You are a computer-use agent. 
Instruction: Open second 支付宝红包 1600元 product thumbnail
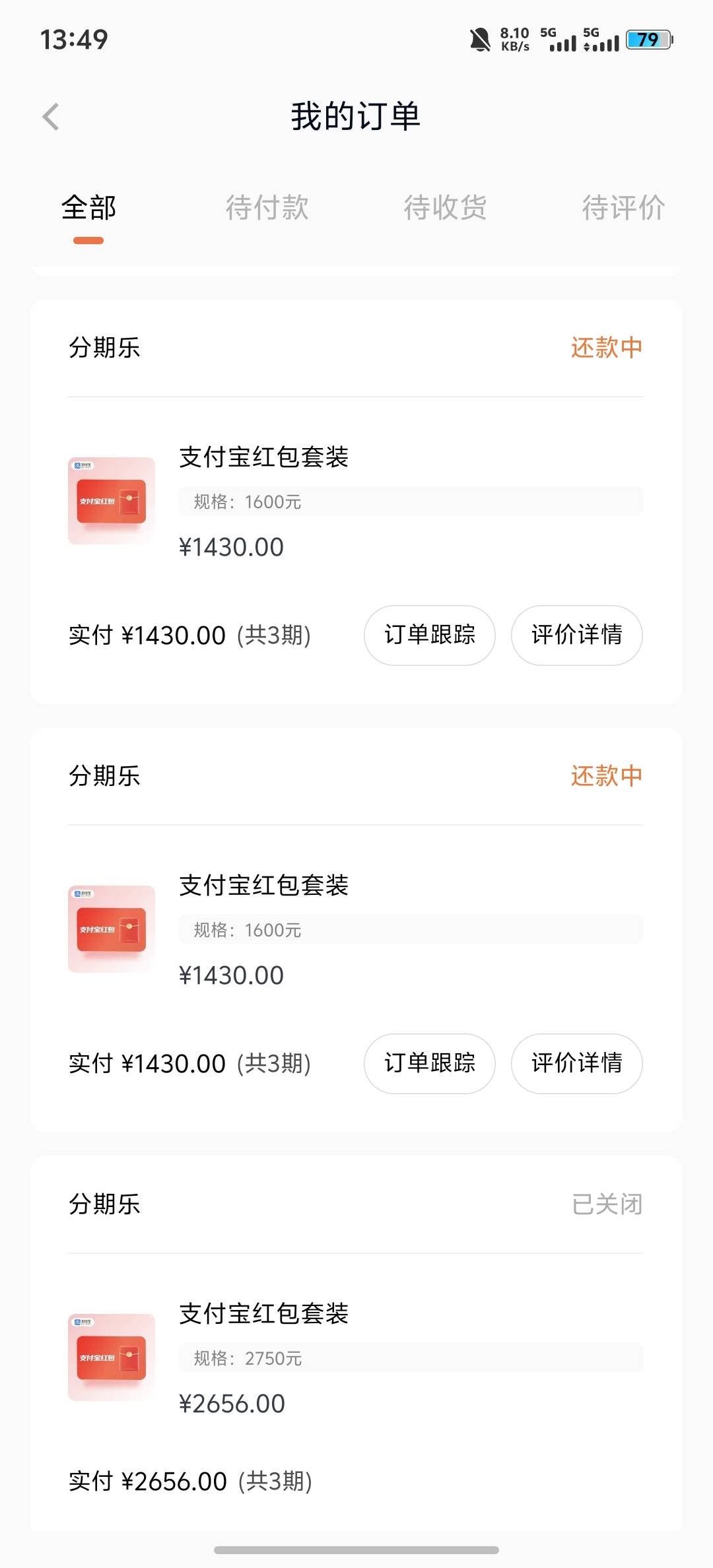112,929
